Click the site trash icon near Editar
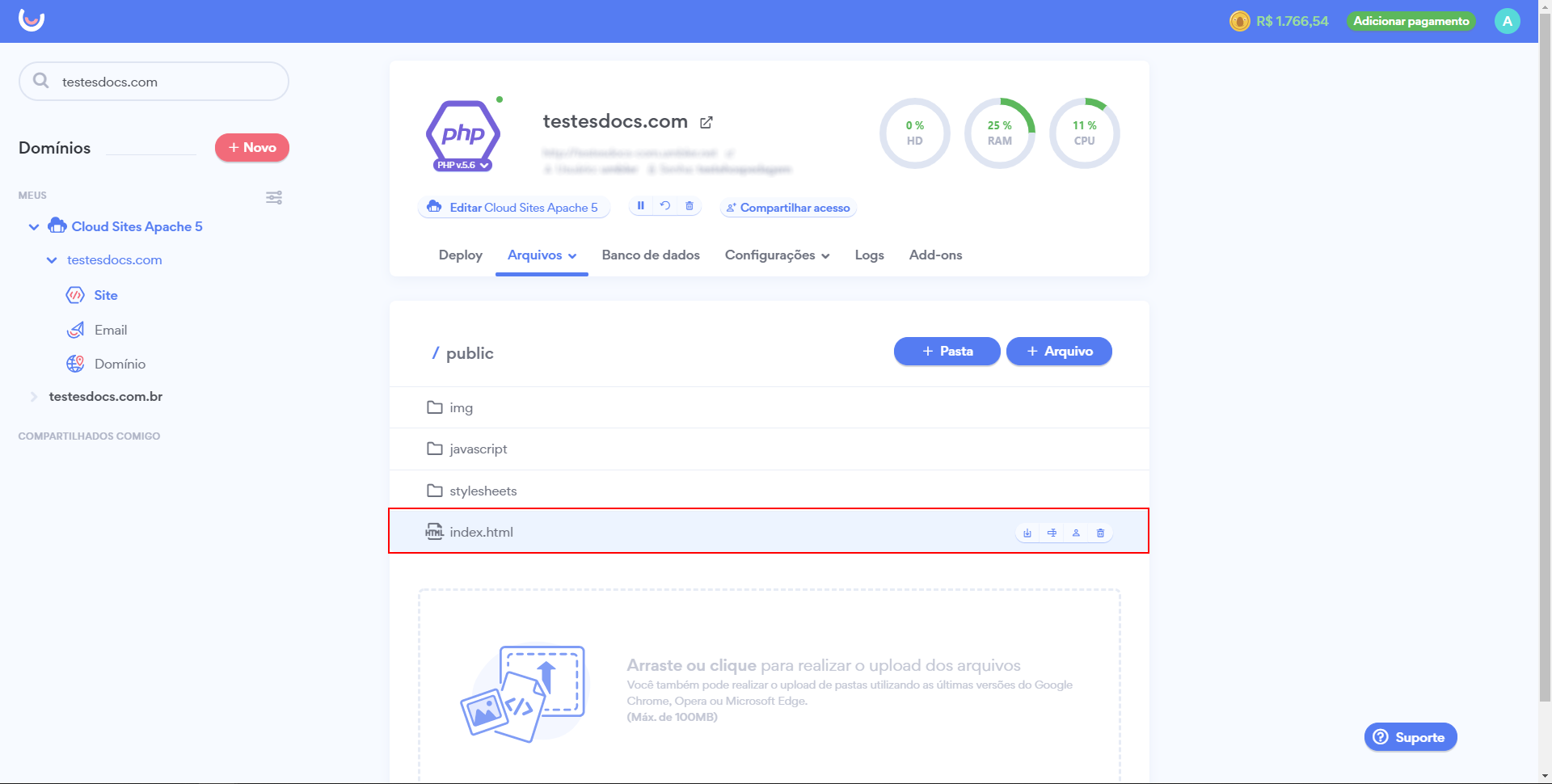The height and width of the screenshot is (784, 1552). click(690, 206)
